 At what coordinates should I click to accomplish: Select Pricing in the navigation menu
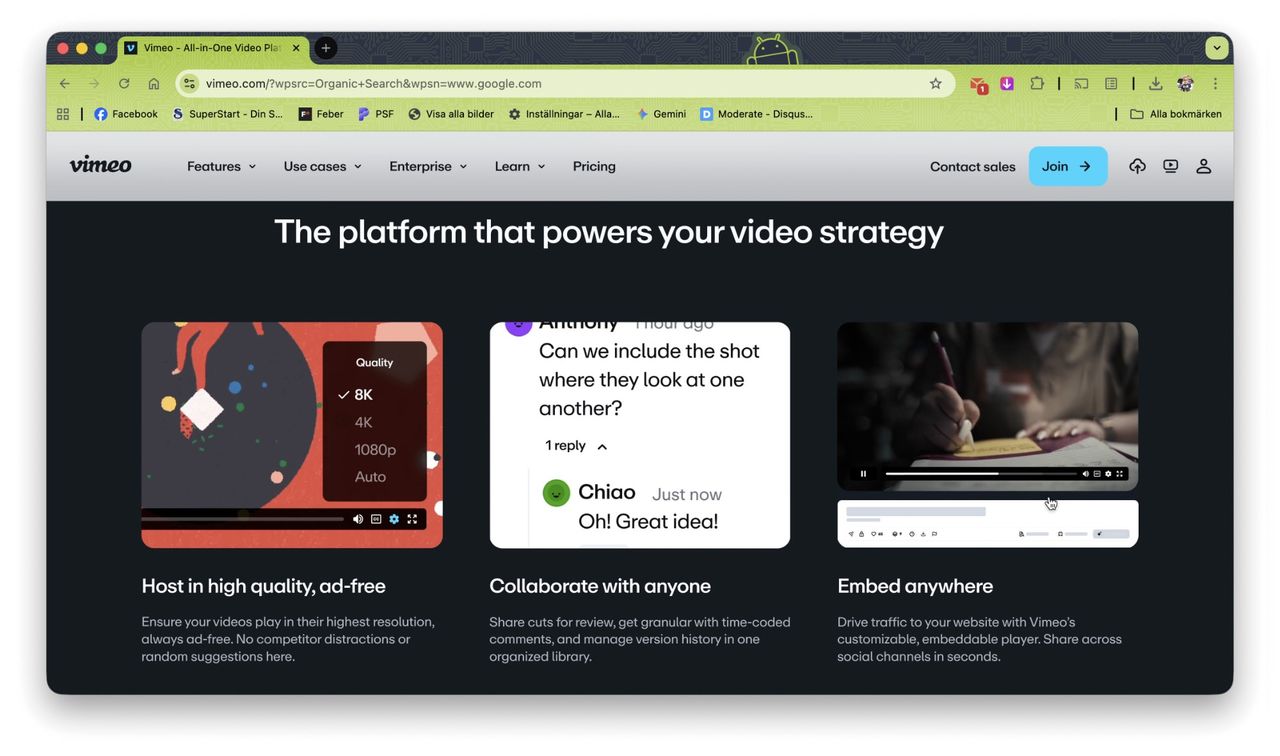click(594, 166)
